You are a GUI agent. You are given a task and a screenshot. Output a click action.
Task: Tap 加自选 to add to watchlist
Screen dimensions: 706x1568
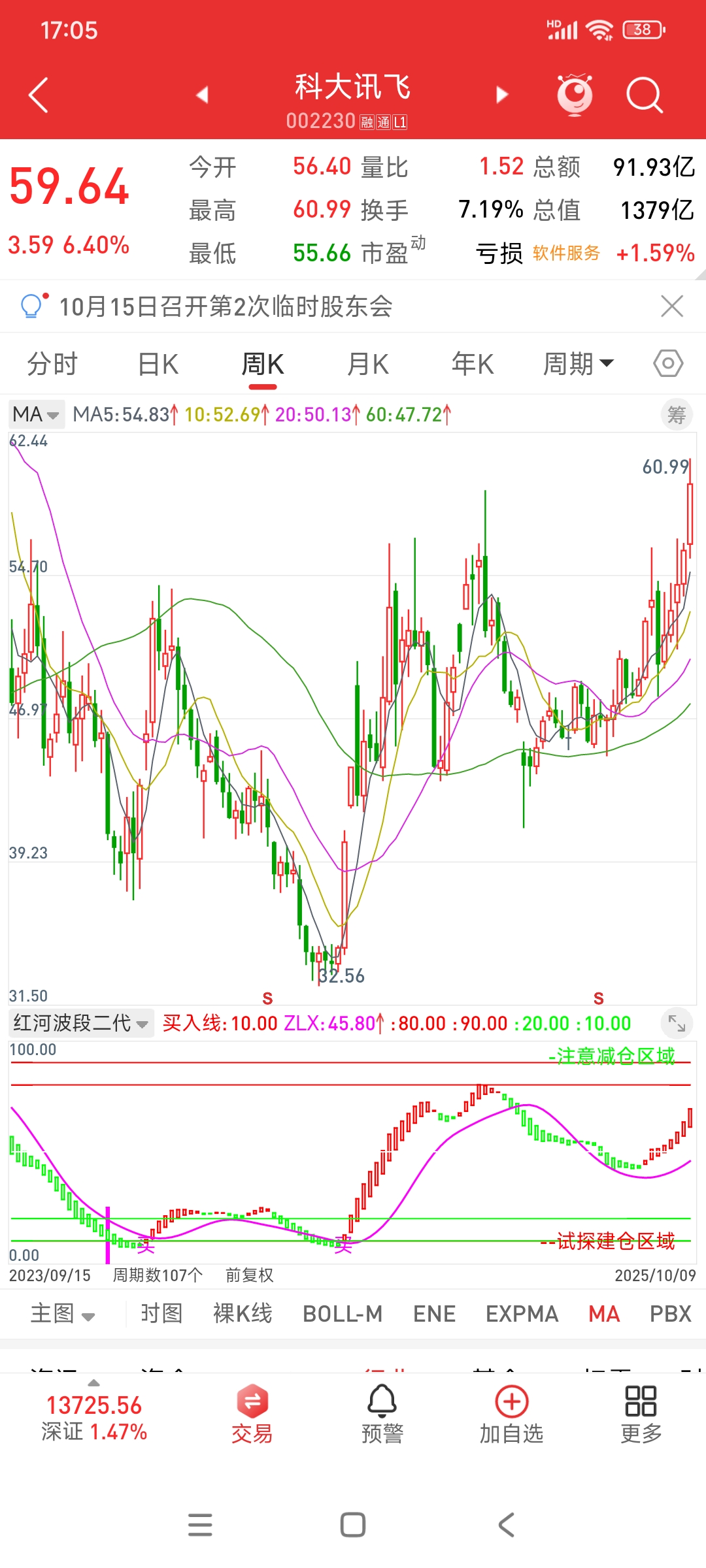click(x=512, y=1414)
